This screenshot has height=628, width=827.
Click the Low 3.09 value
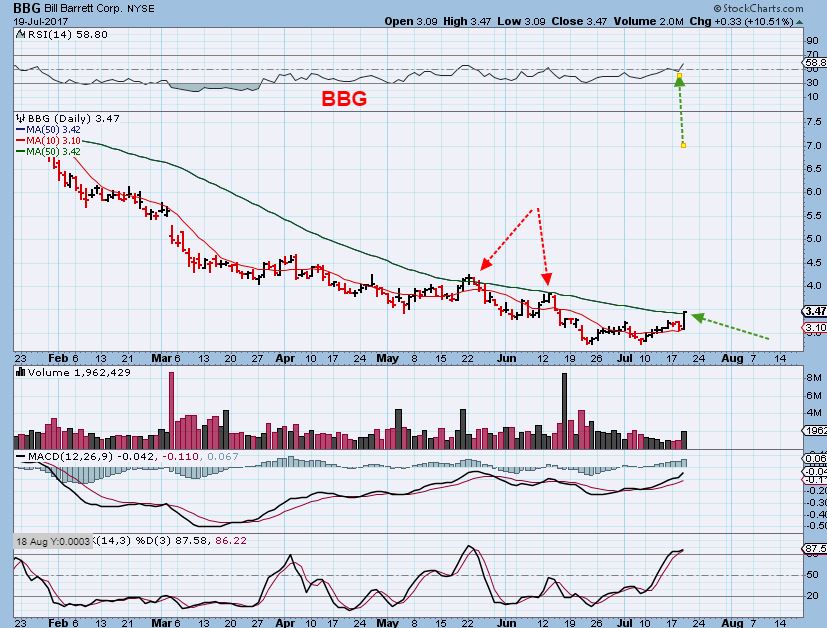(522, 22)
